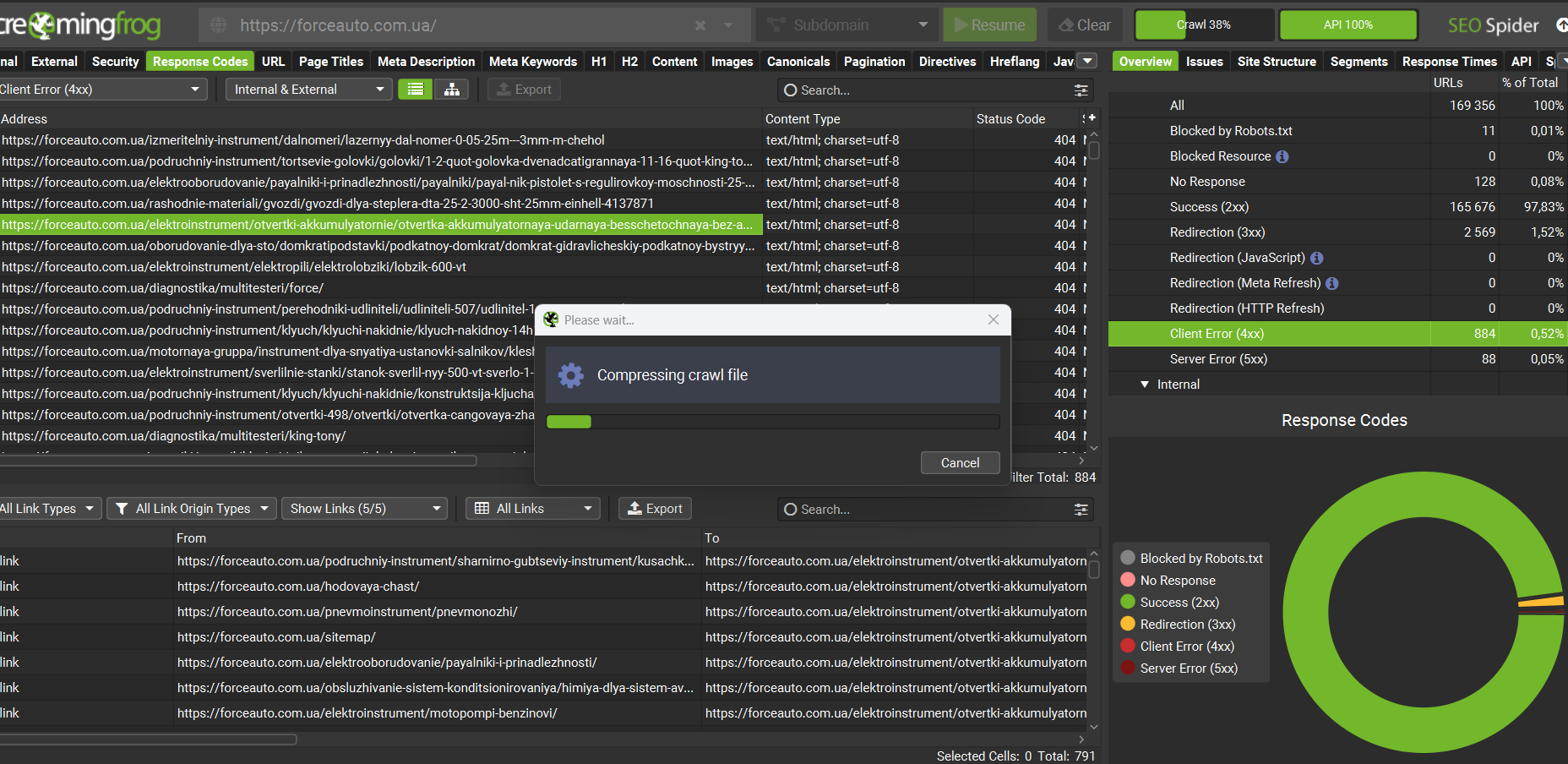Screen dimensions: 1568x764
Task: Select the Server Error (5xx) overview row
Action: (1338, 359)
